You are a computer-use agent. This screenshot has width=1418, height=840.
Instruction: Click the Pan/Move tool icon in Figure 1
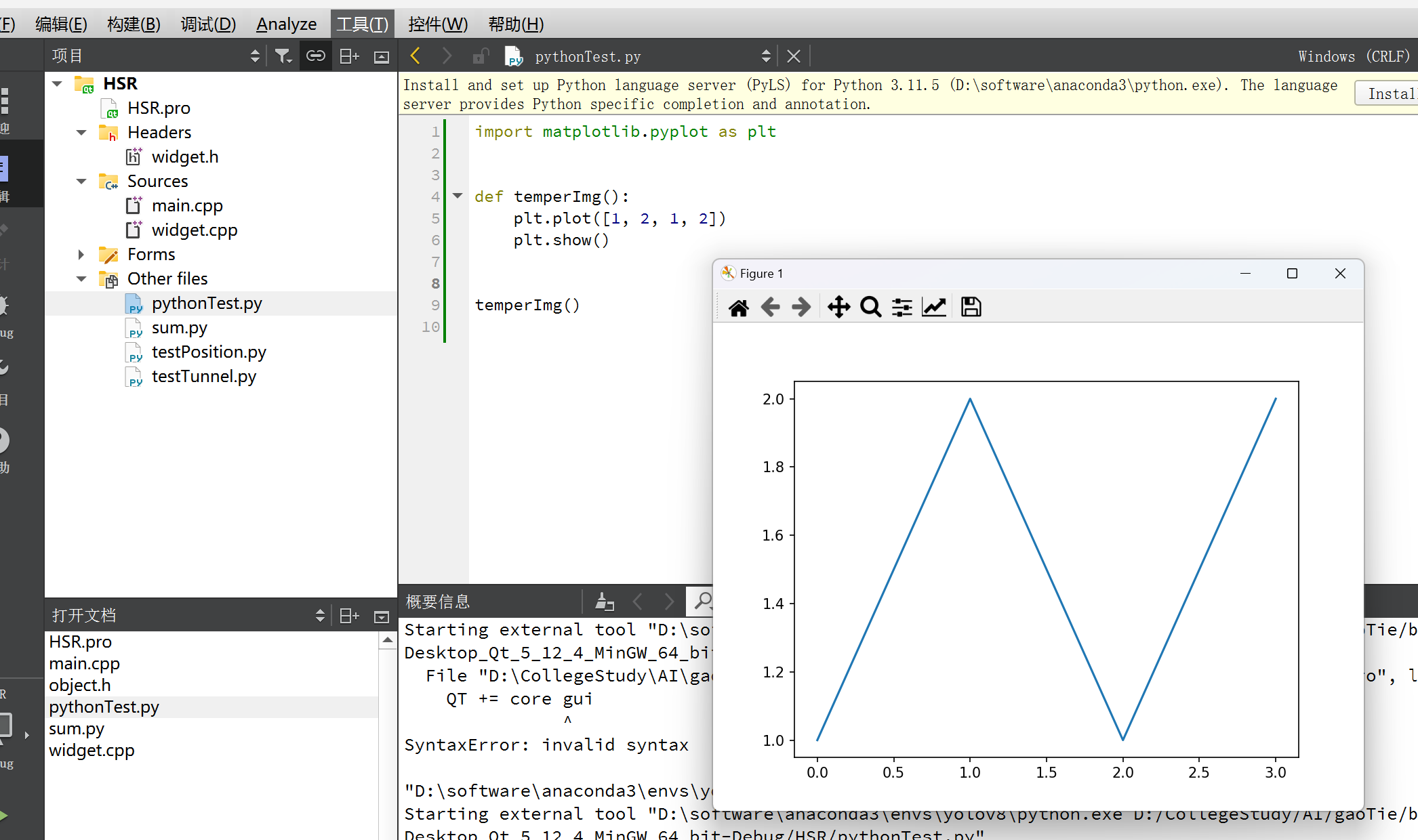837,307
